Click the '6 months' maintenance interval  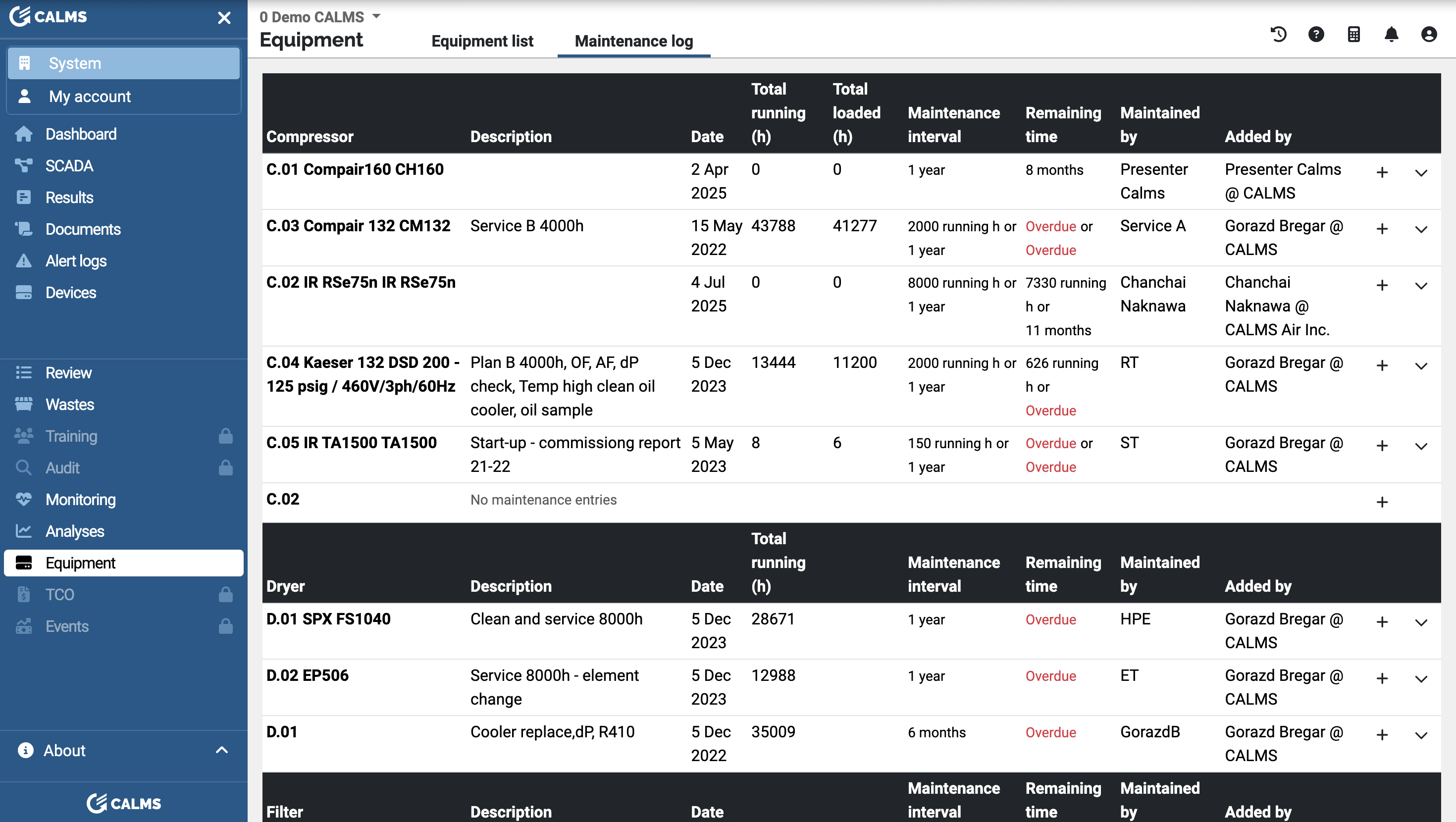936,733
